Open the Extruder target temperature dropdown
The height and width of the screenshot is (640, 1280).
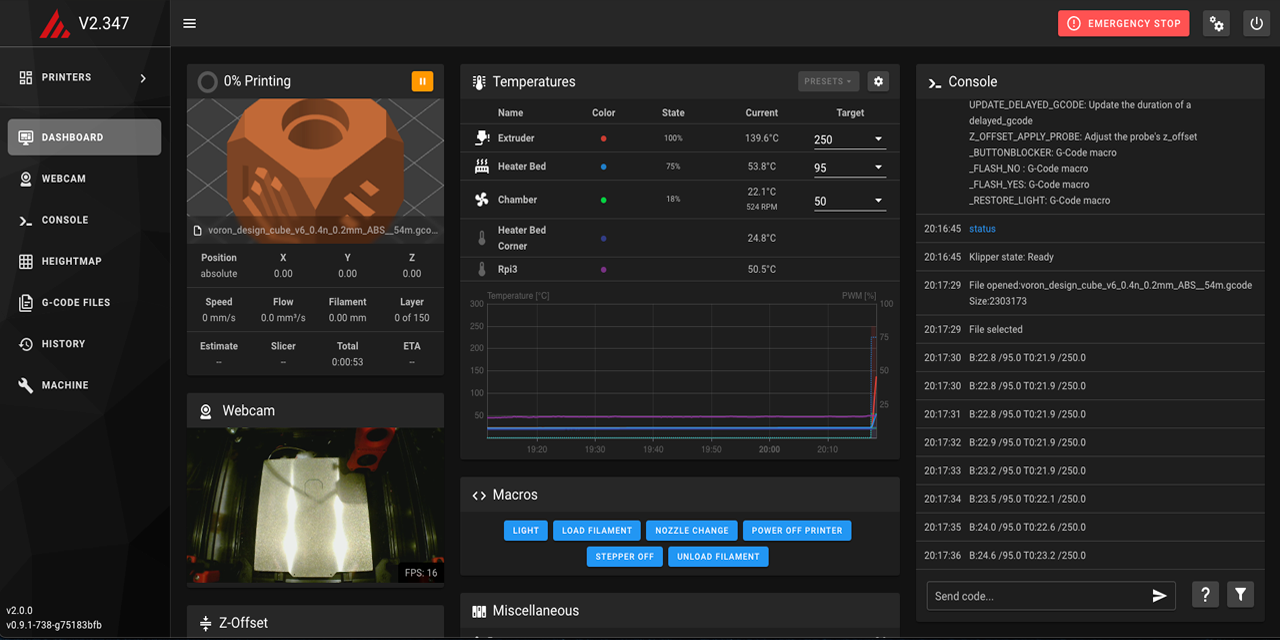[x=877, y=139]
